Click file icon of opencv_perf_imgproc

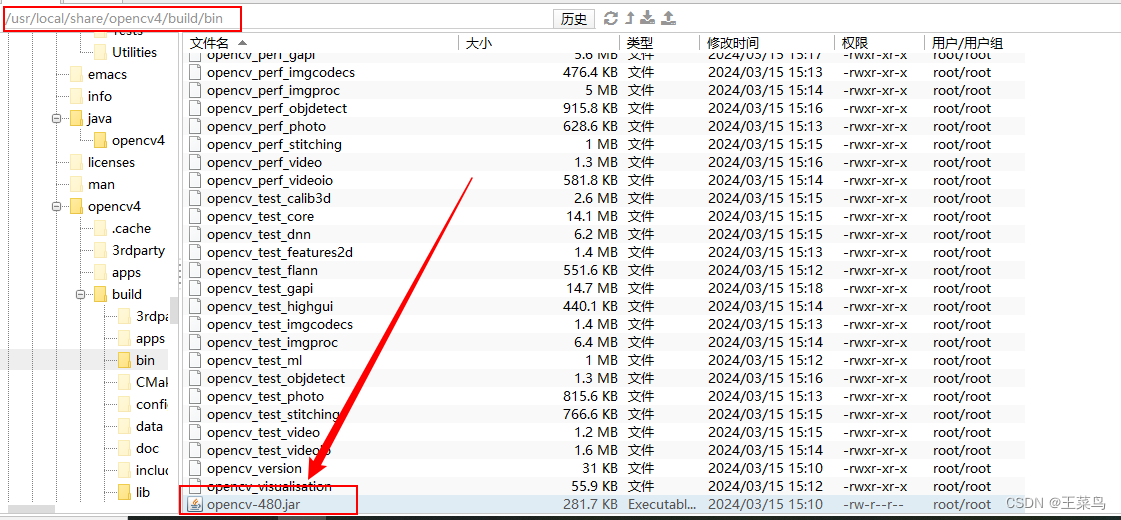(x=195, y=90)
